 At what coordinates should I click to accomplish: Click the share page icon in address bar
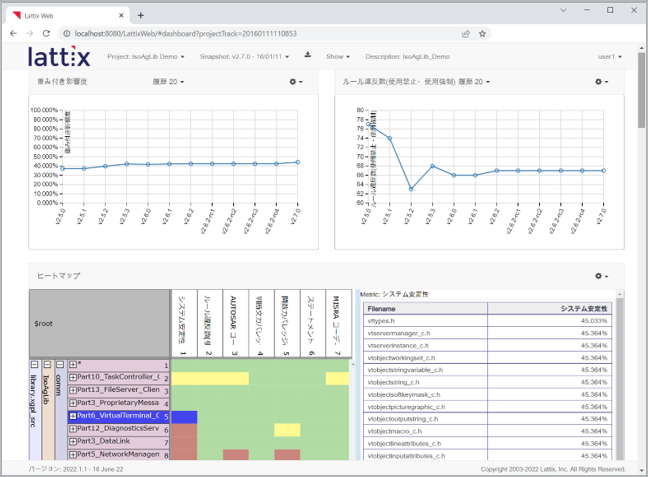coord(466,34)
